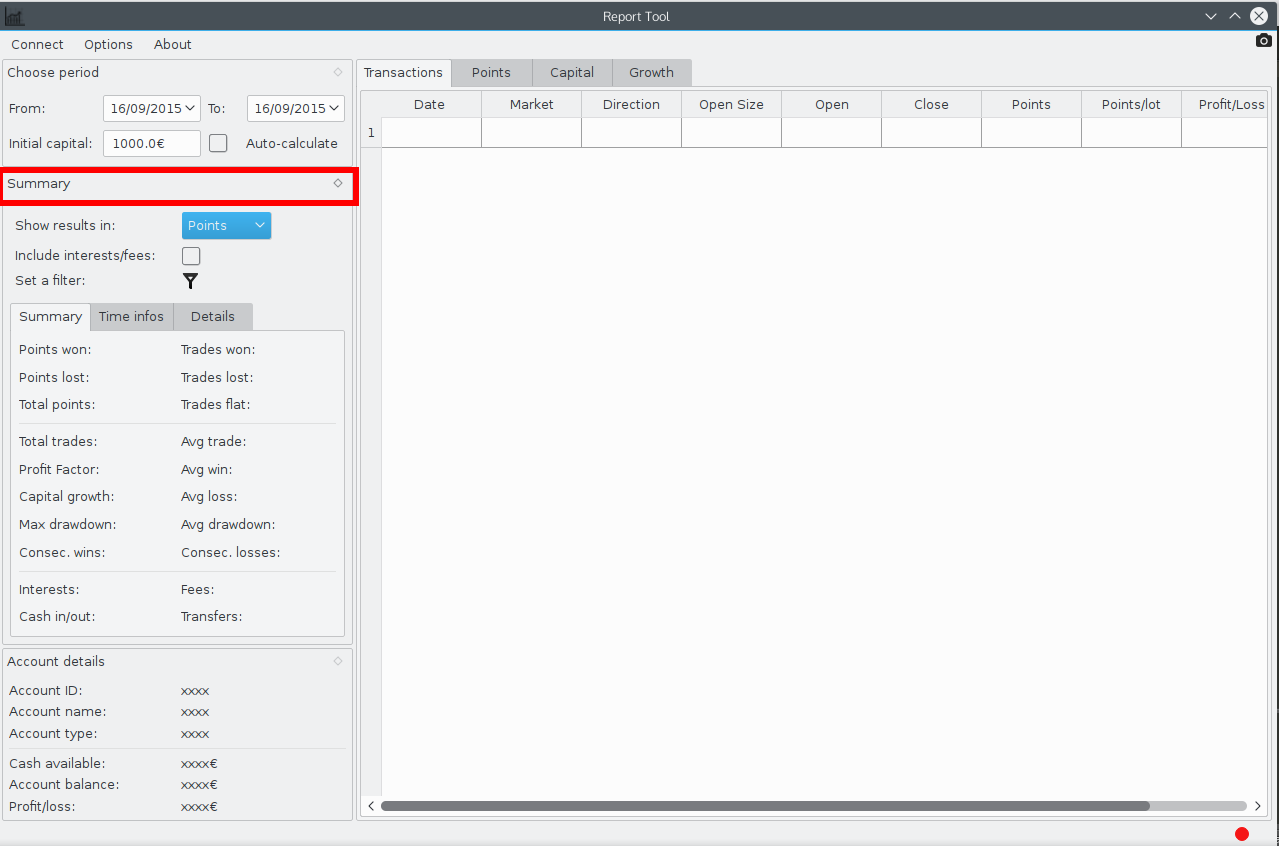Select the Details tab
The image size is (1279, 846).
pos(212,316)
